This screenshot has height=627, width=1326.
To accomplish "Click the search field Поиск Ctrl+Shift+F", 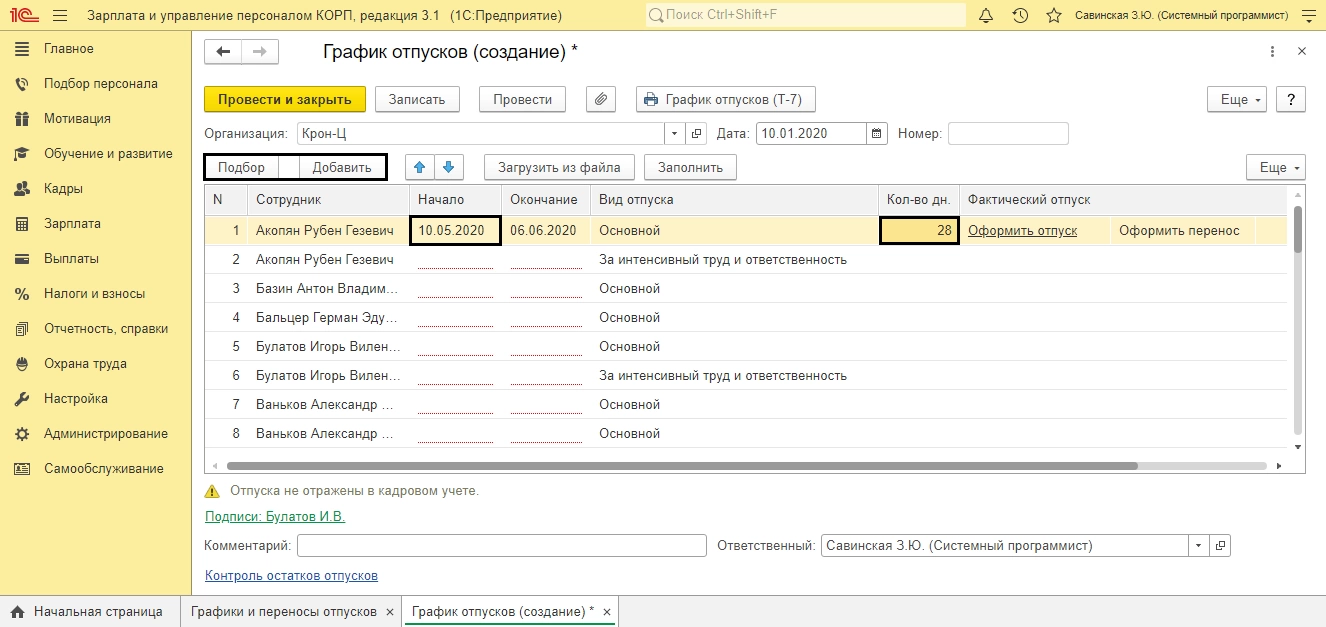I will click(x=806, y=16).
